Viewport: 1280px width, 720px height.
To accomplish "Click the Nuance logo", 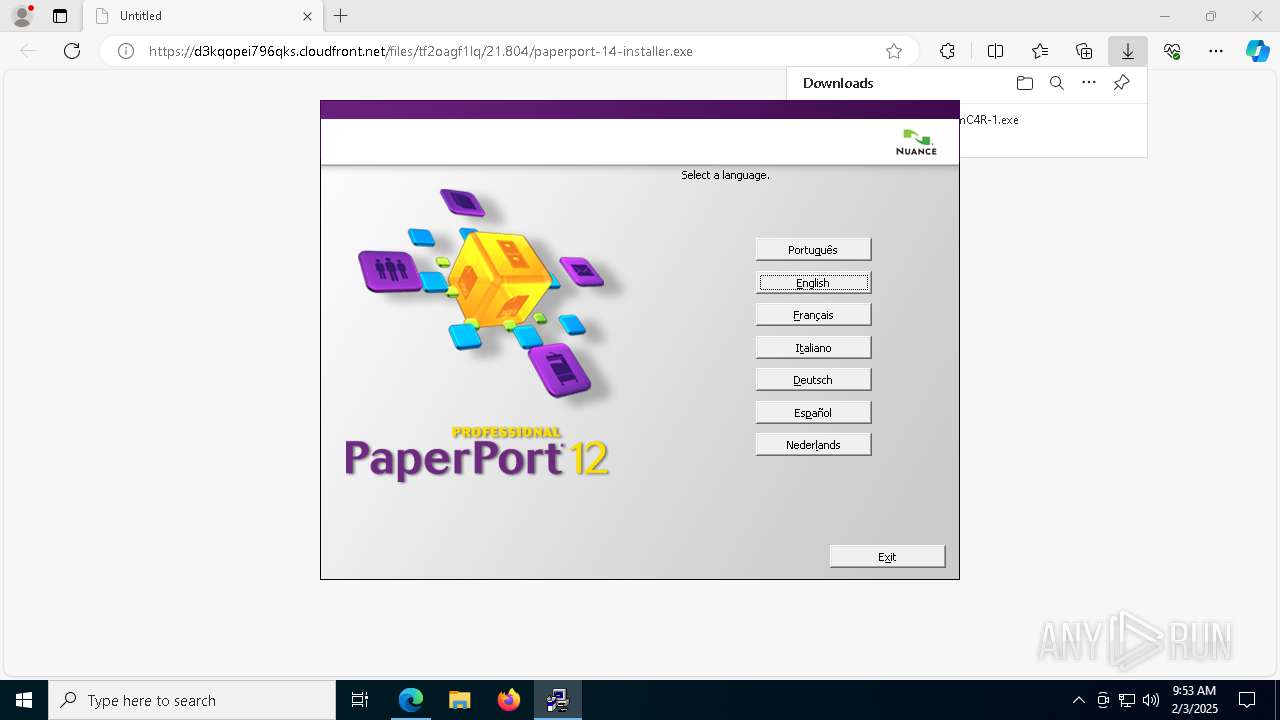I will coord(916,142).
